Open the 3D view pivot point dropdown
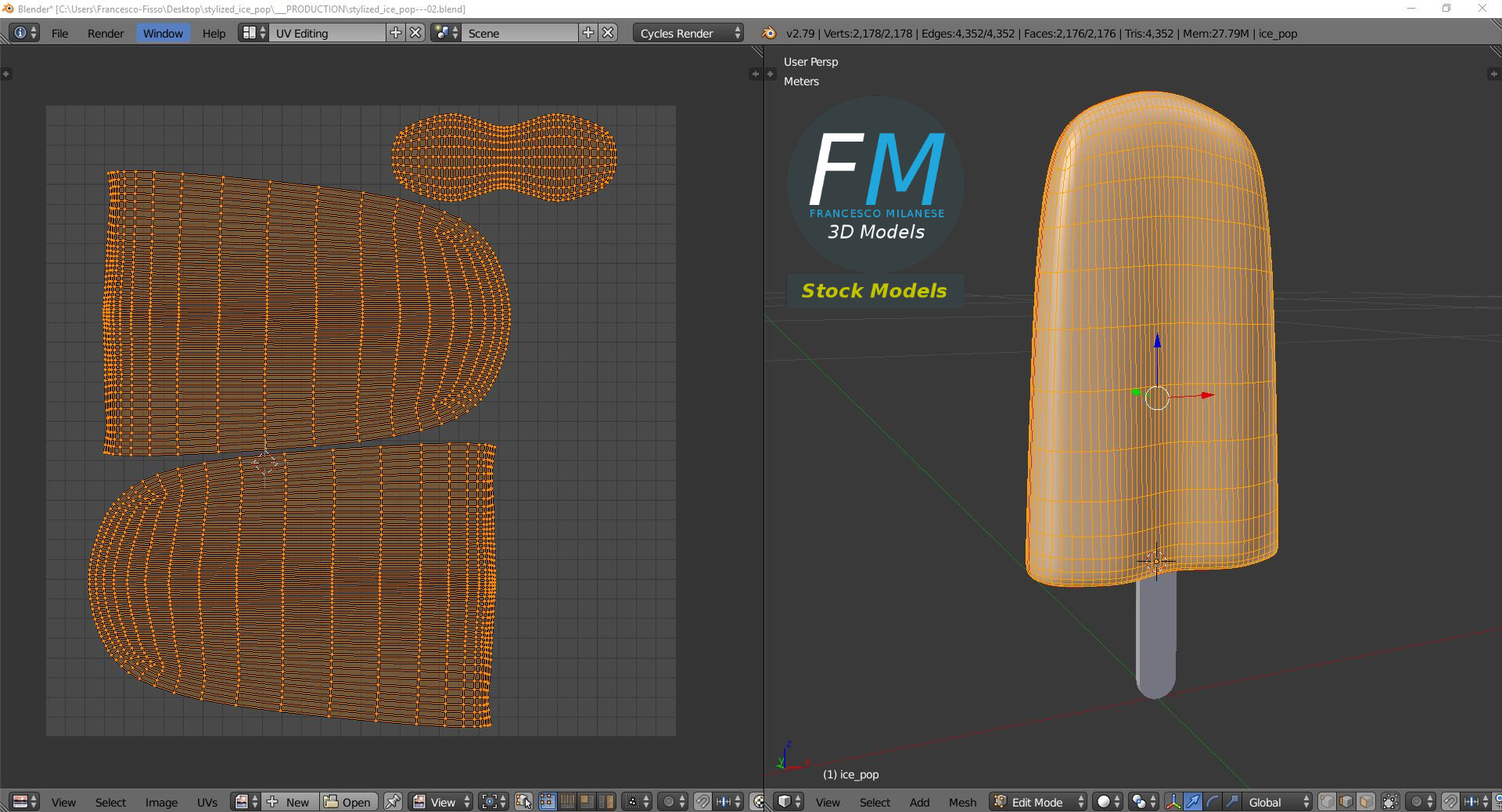Image resolution: width=1502 pixels, height=812 pixels. point(1143,802)
